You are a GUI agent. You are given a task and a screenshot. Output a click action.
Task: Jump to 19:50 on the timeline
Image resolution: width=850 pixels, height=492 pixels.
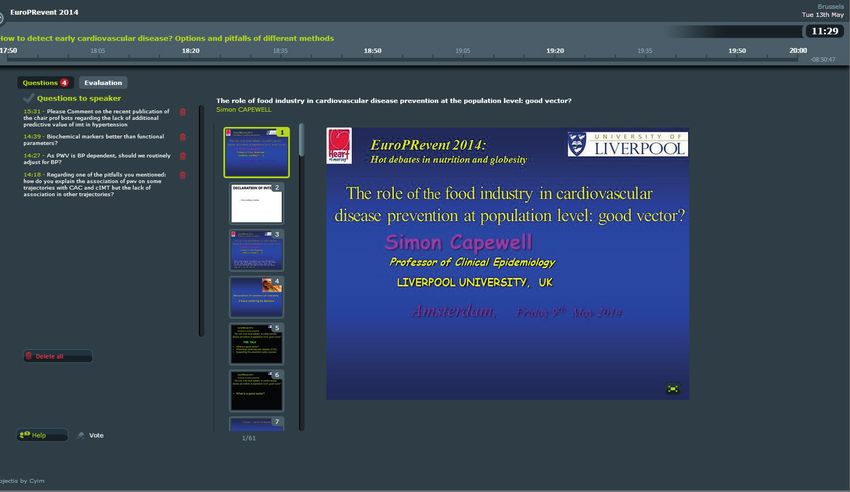pyautogui.click(x=737, y=50)
